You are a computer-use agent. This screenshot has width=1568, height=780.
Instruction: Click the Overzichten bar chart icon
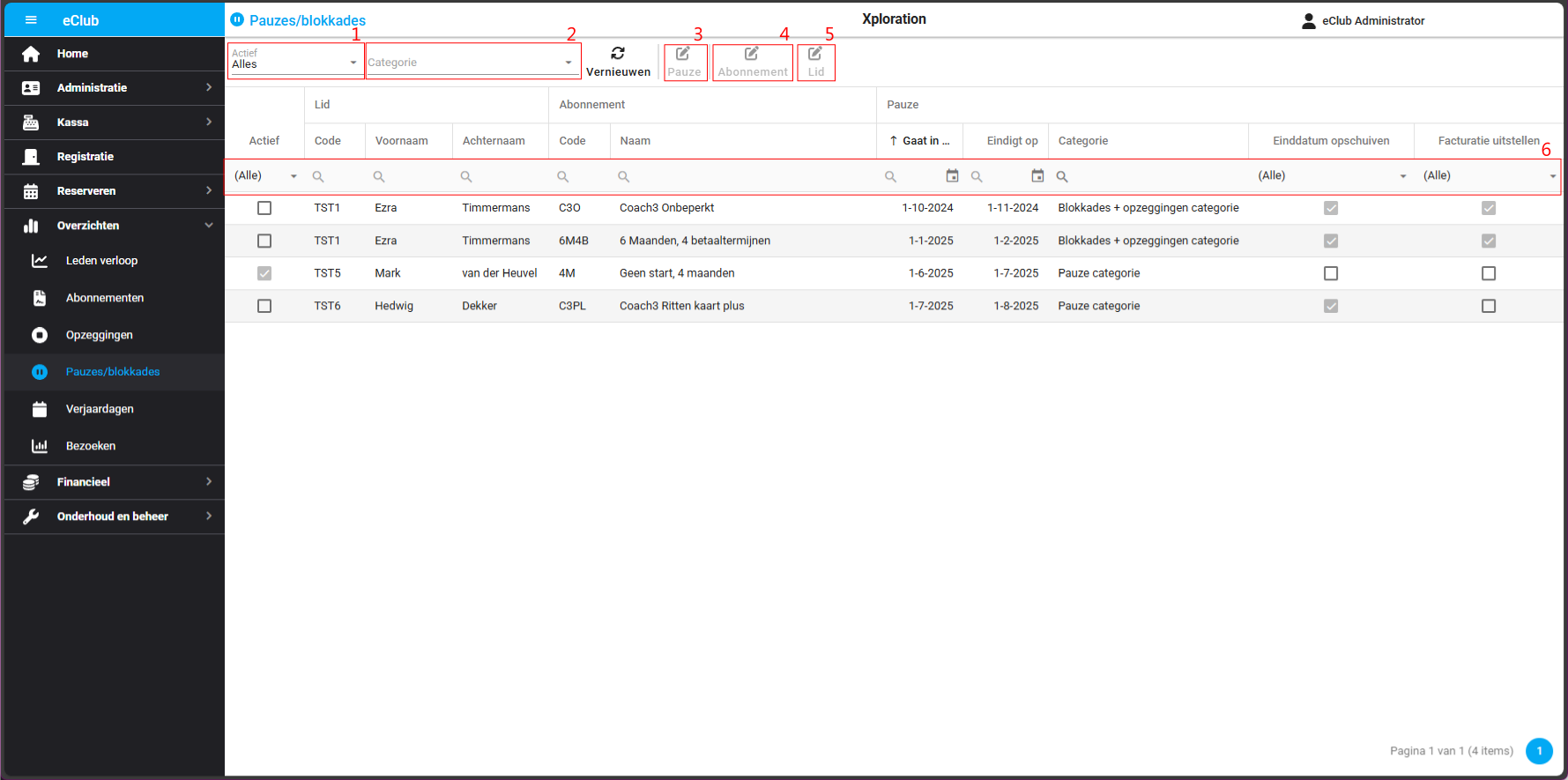click(x=31, y=226)
